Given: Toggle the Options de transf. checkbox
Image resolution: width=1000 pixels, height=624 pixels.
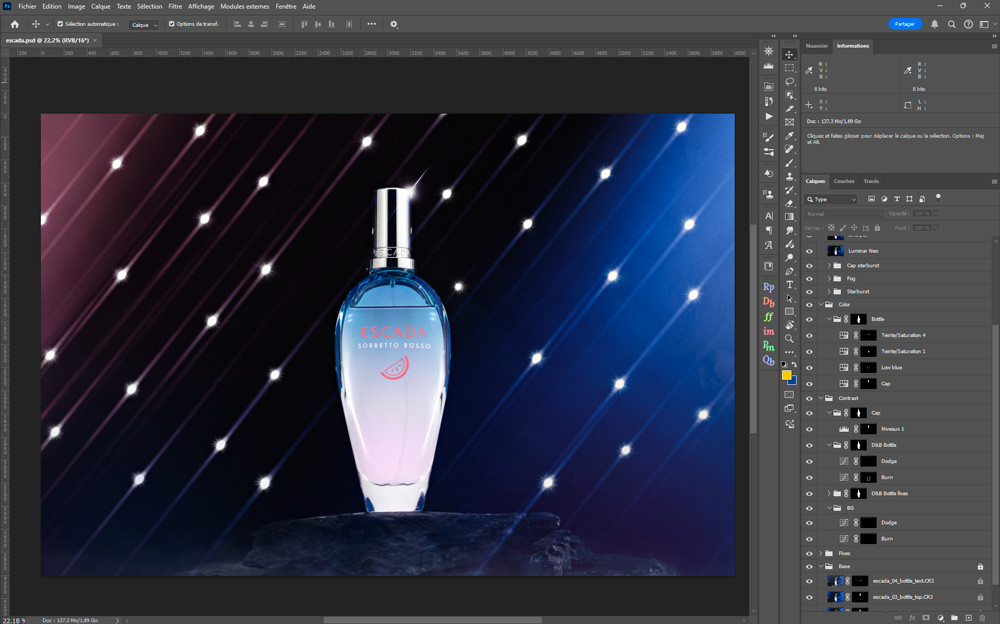Looking at the screenshot, I should coord(172,24).
